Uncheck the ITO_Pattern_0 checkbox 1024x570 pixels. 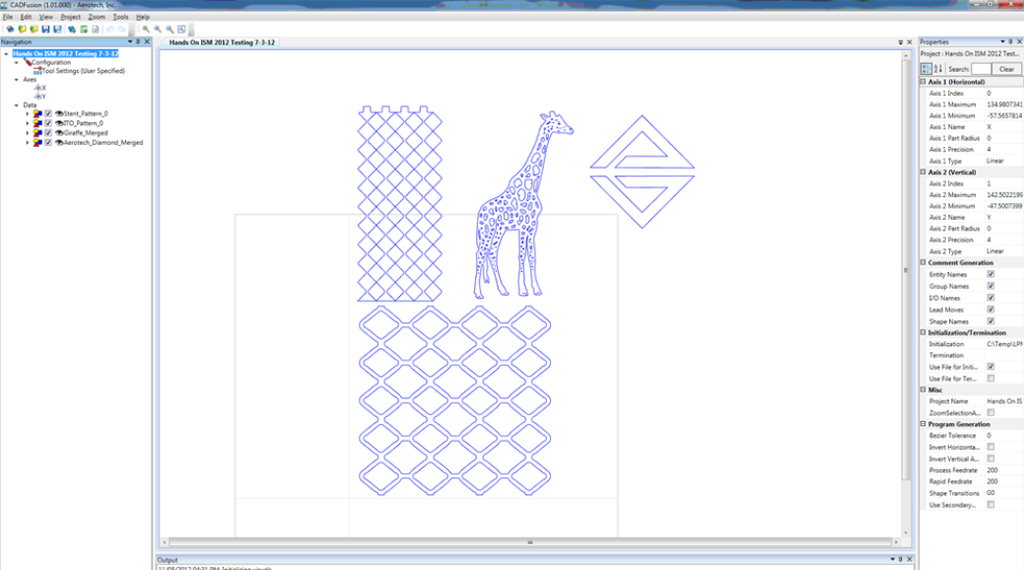[x=48, y=123]
